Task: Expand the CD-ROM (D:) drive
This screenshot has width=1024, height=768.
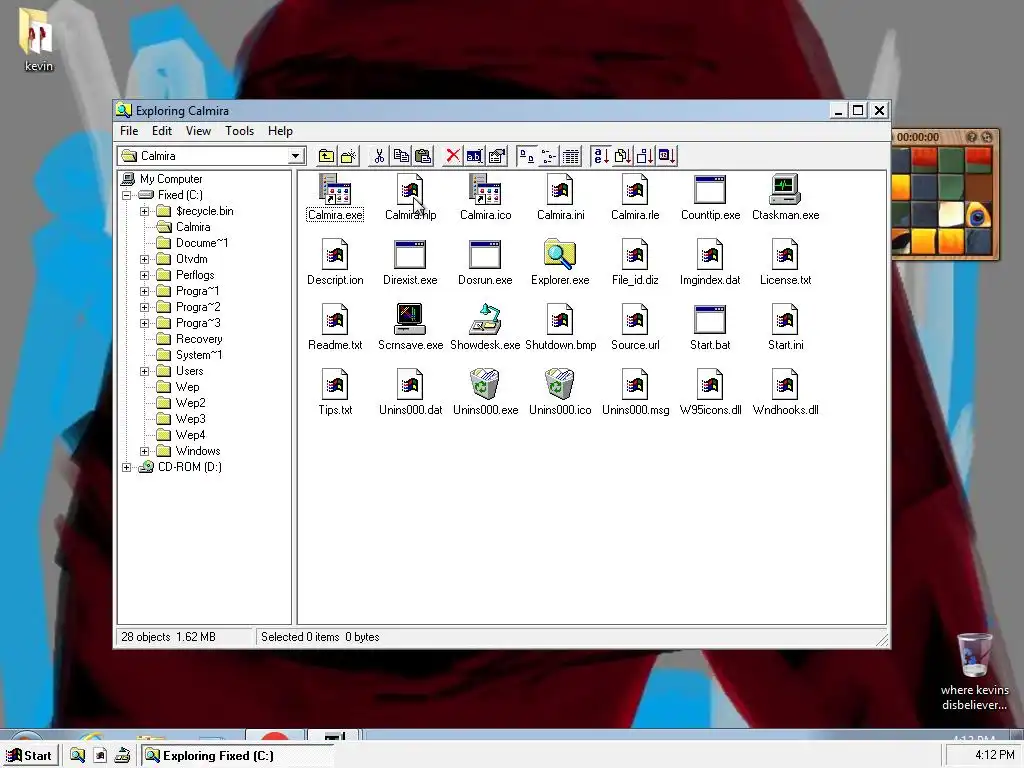Action: pyautogui.click(x=127, y=467)
